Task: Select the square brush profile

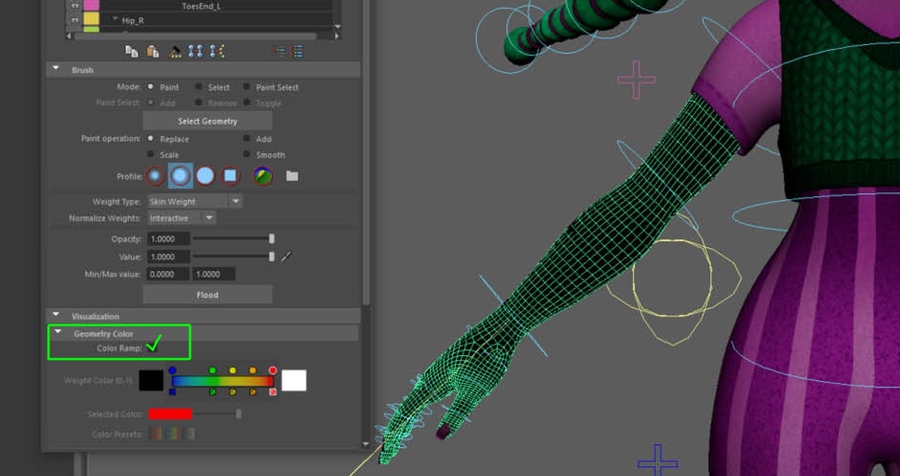Action: [x=230, y=176]
